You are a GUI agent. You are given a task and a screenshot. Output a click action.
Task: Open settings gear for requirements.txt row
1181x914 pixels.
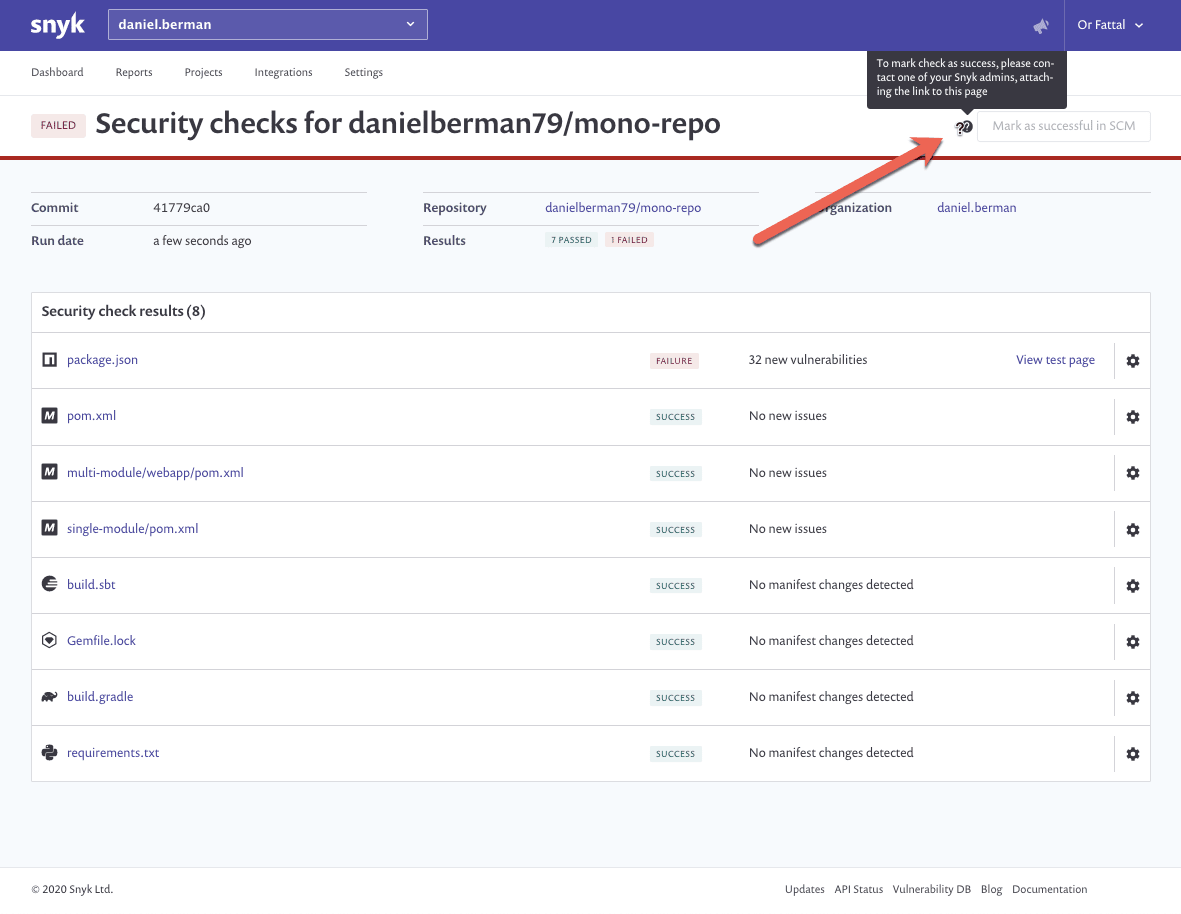[1132, 754]
